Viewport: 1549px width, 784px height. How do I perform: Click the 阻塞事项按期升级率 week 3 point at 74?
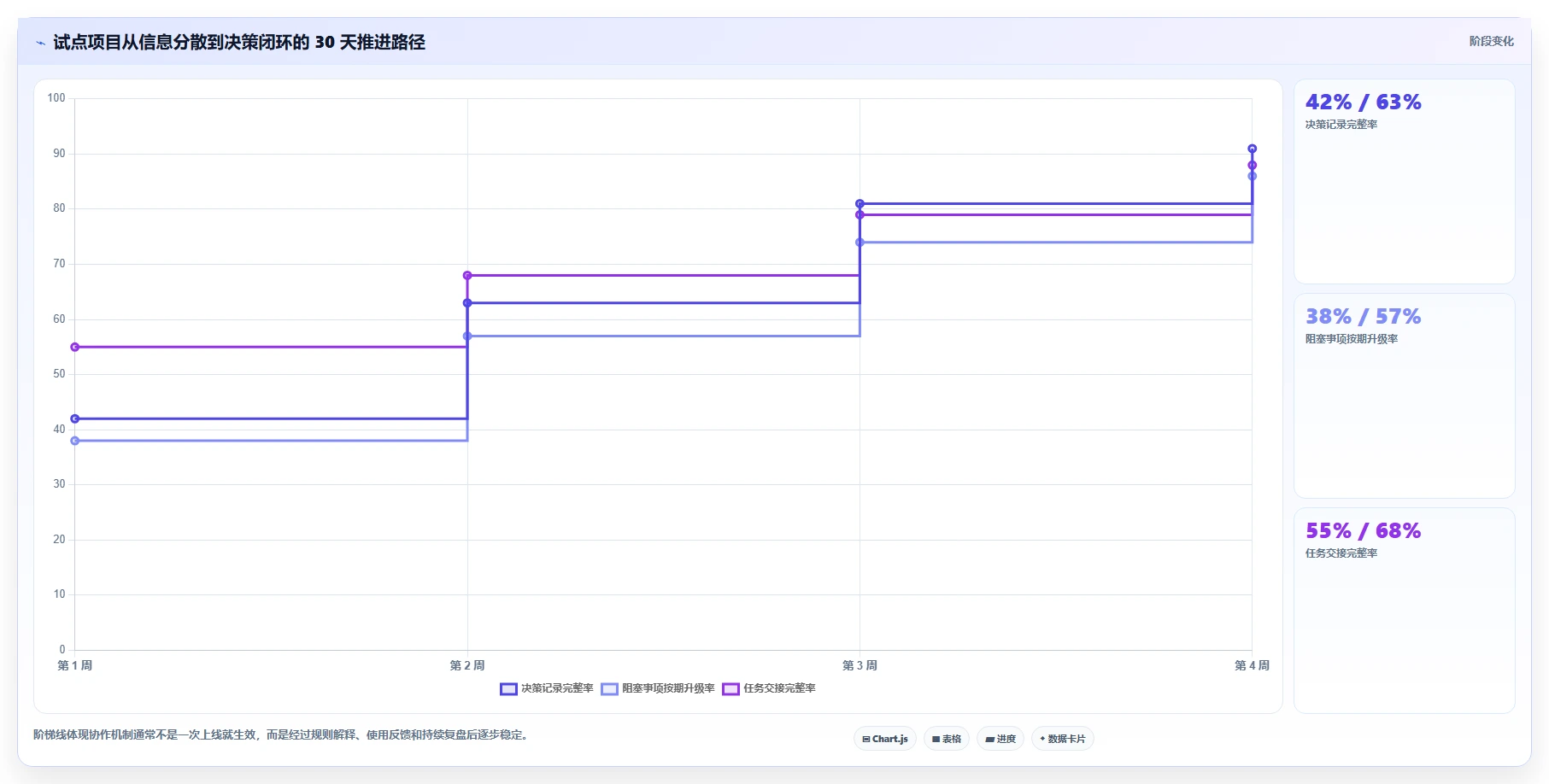860,243
